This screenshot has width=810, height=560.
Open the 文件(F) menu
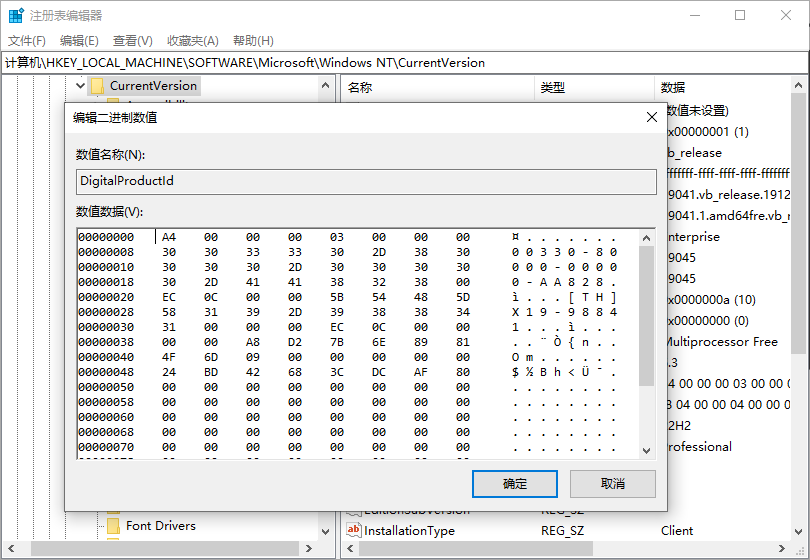tap(27, 40)
